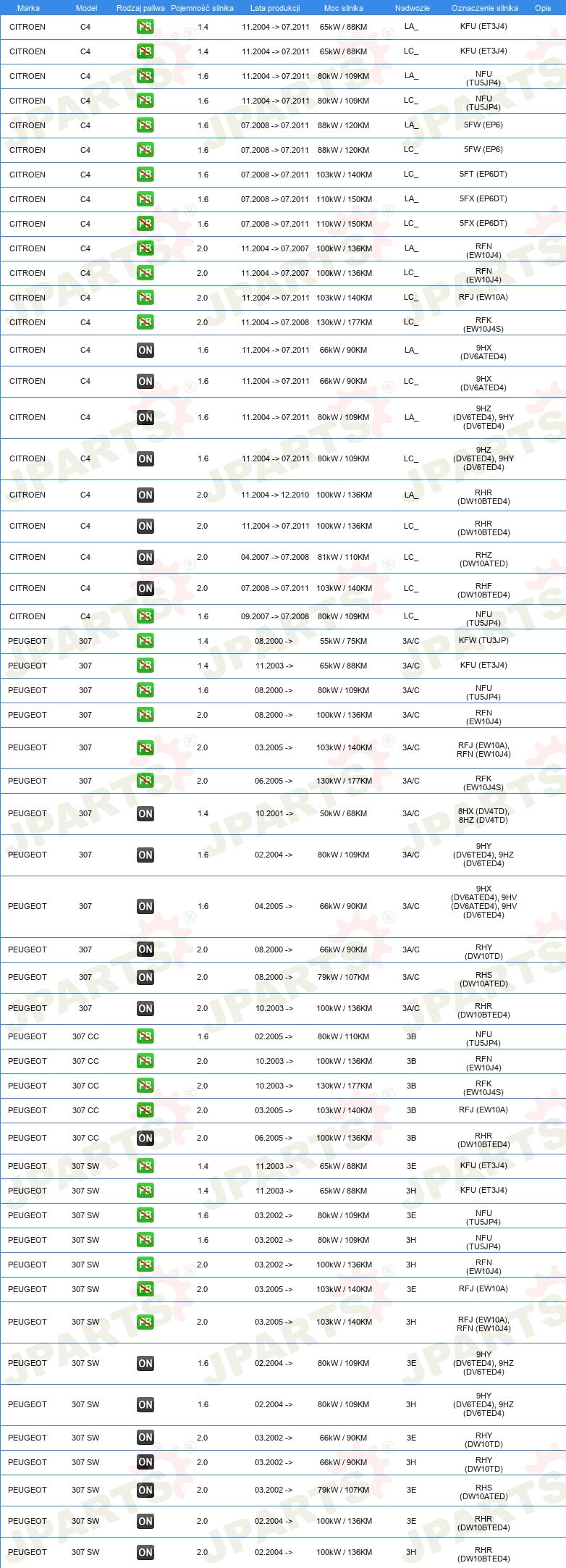The width and height of the screenshot is (566, 1568).
Task: Click the '10.2001 ->' date cell
Action: [x=274, y=814]
